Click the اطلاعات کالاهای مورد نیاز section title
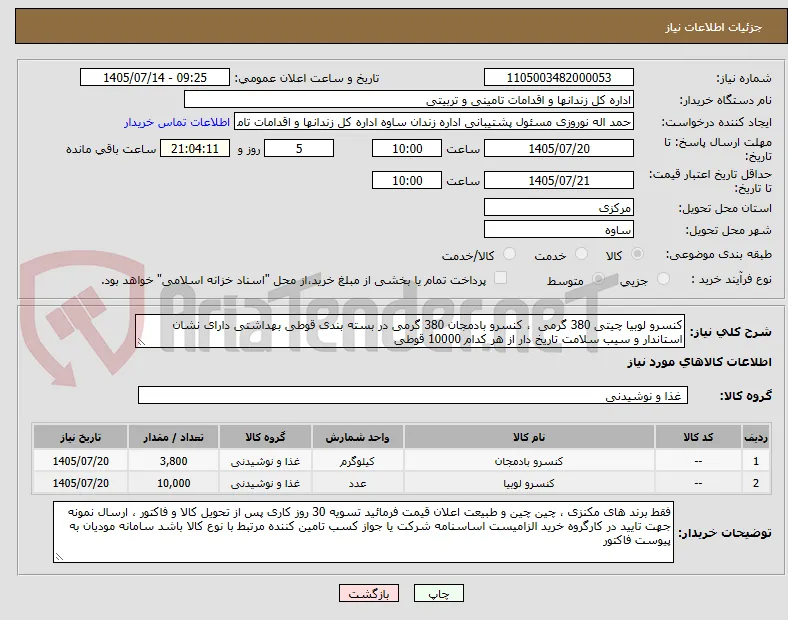This screenshot has width=788, height=620. tap(699, 362)
